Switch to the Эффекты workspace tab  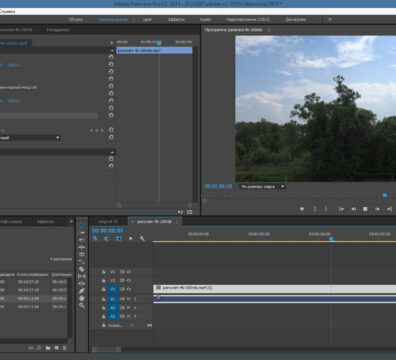(x=176, y=20)
